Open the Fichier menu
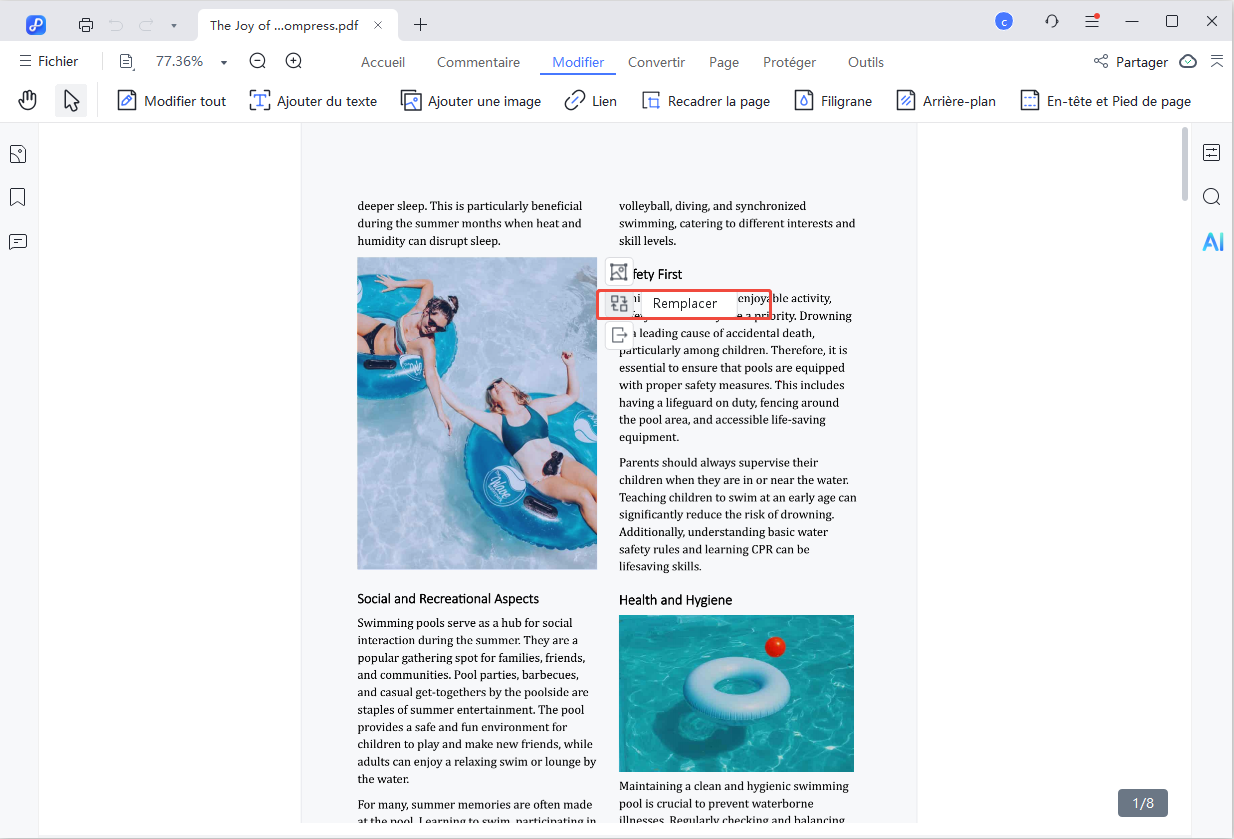The height and width of the screenshot is (839, 1234). (49, 60)
